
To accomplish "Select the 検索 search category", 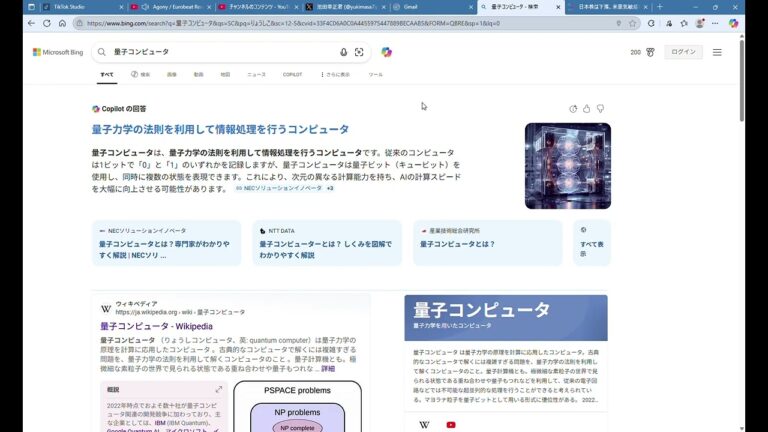I will click(141, 74).
